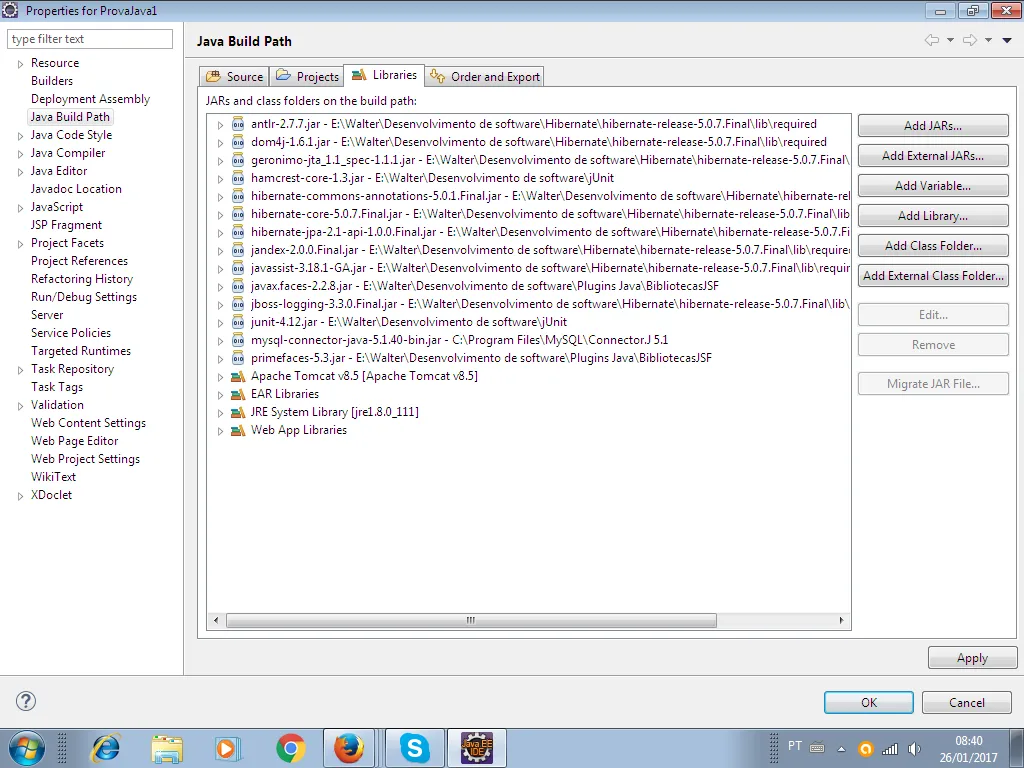This screenshot has width=1024, height=768.
Task: Click the library icon beside Apache Tomcat v8.5
Action: point(238,377)
